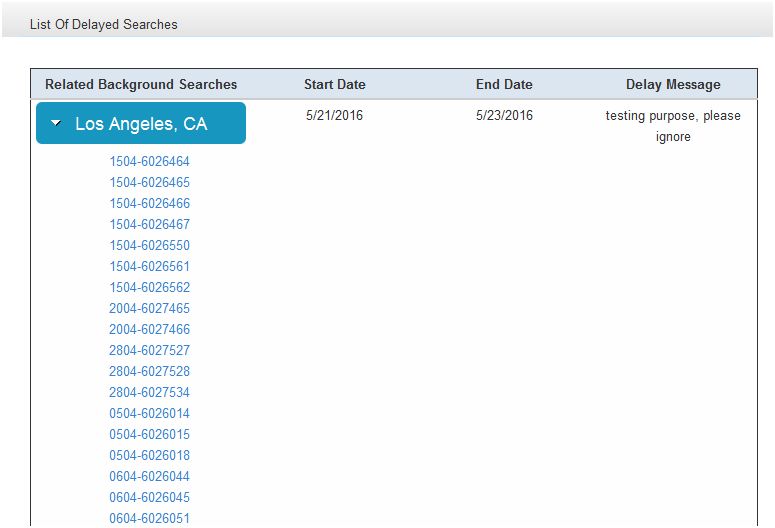Image resolution: width=775 pixels, height=528 pixels.
Task: Open search 0504-6026018
Action: [149, 455]
